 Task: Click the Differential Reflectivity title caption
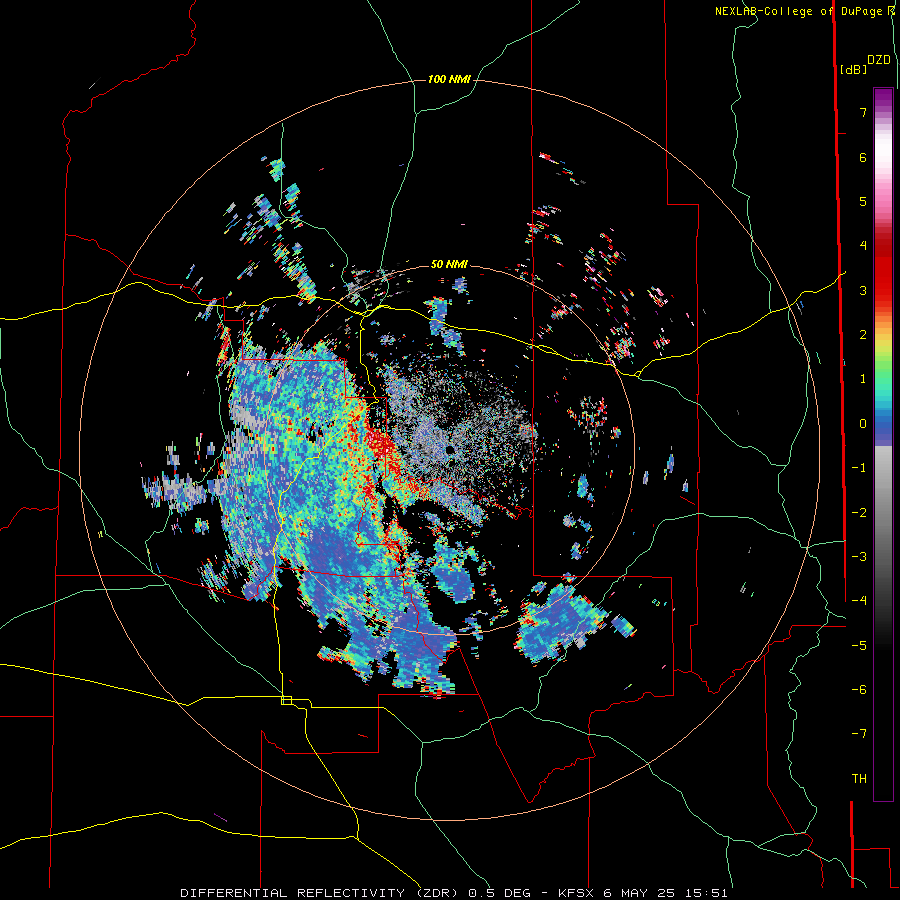click(453, 893)
